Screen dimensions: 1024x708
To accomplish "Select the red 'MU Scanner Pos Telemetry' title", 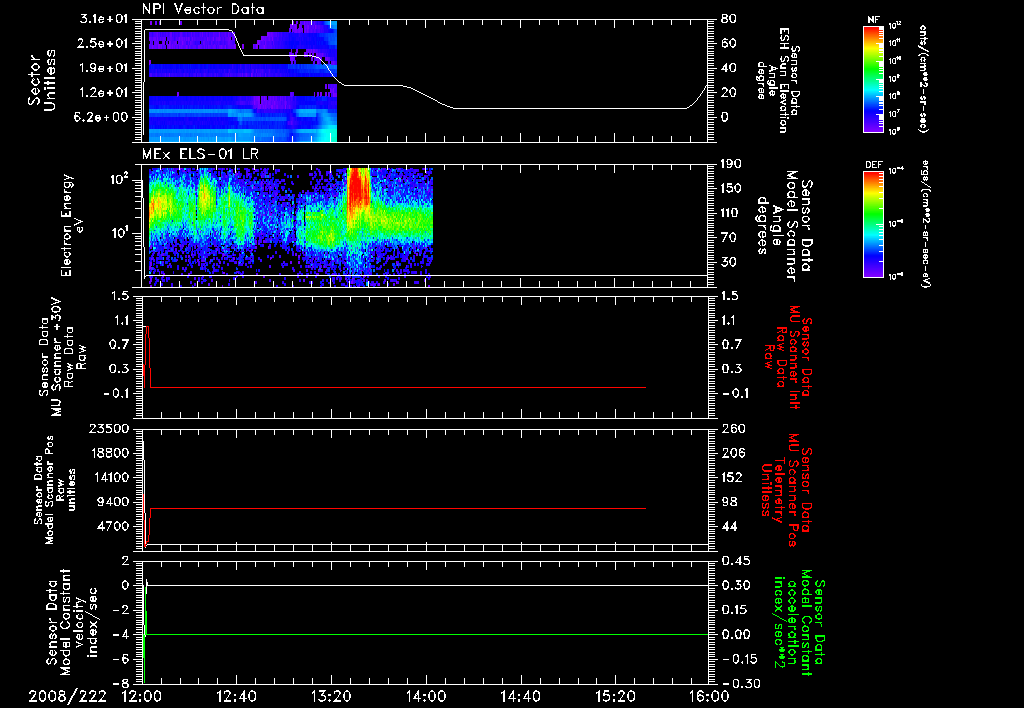I will tap(789, 490).
